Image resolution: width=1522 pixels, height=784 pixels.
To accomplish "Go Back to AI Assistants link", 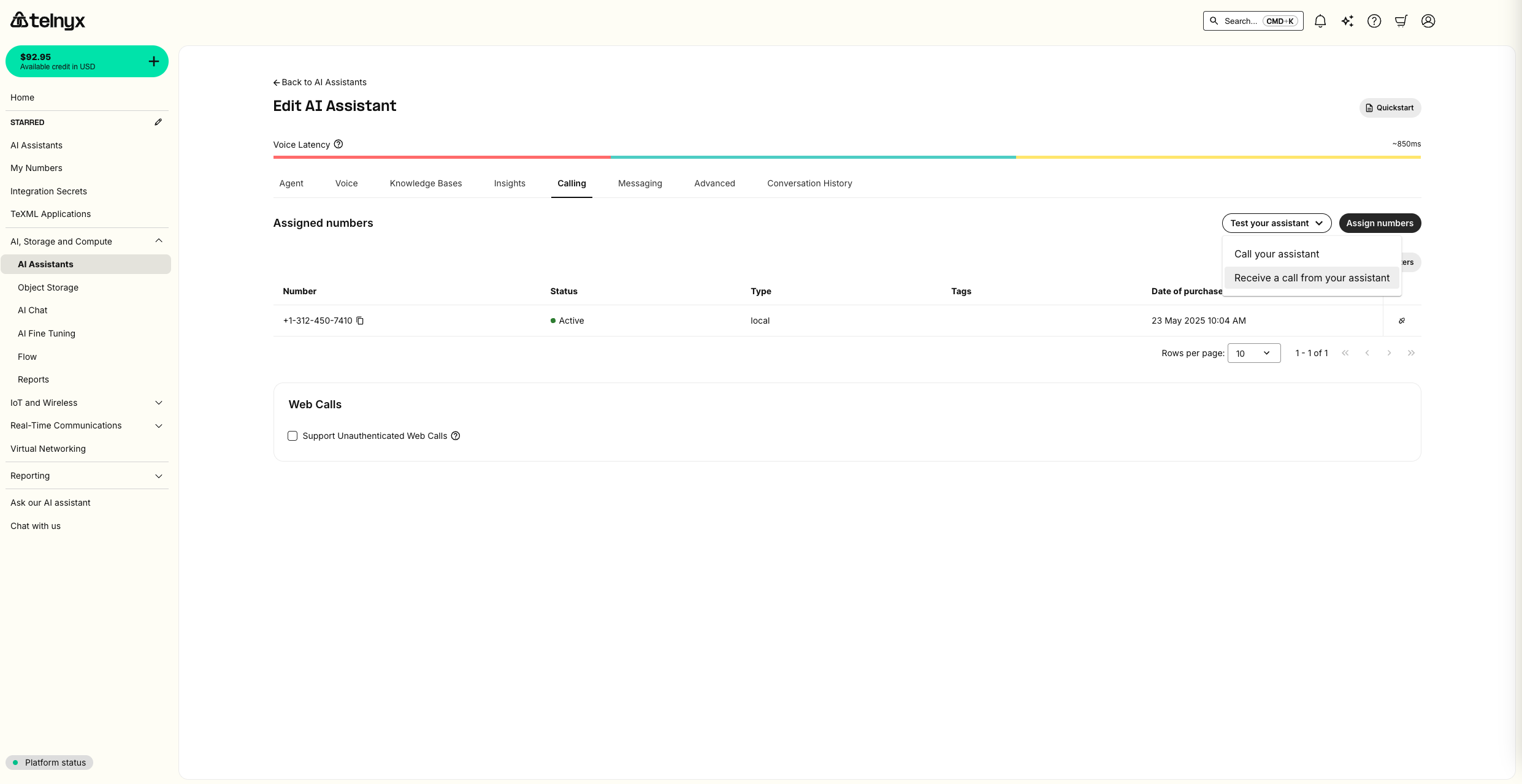I will tap(319, 82).
